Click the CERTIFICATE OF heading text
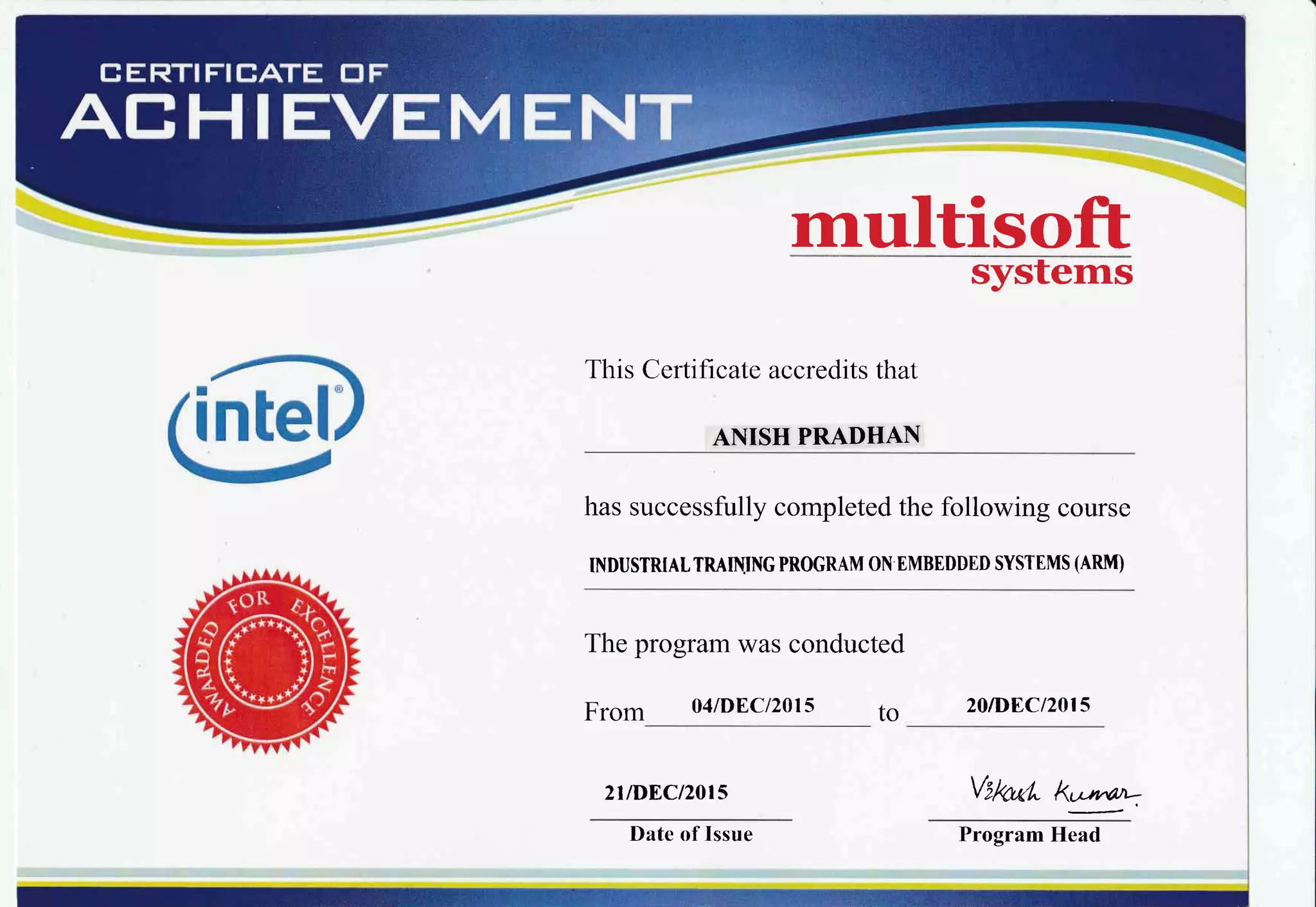This screenshot has width=1316, height=907. click(x=244, y=73)
